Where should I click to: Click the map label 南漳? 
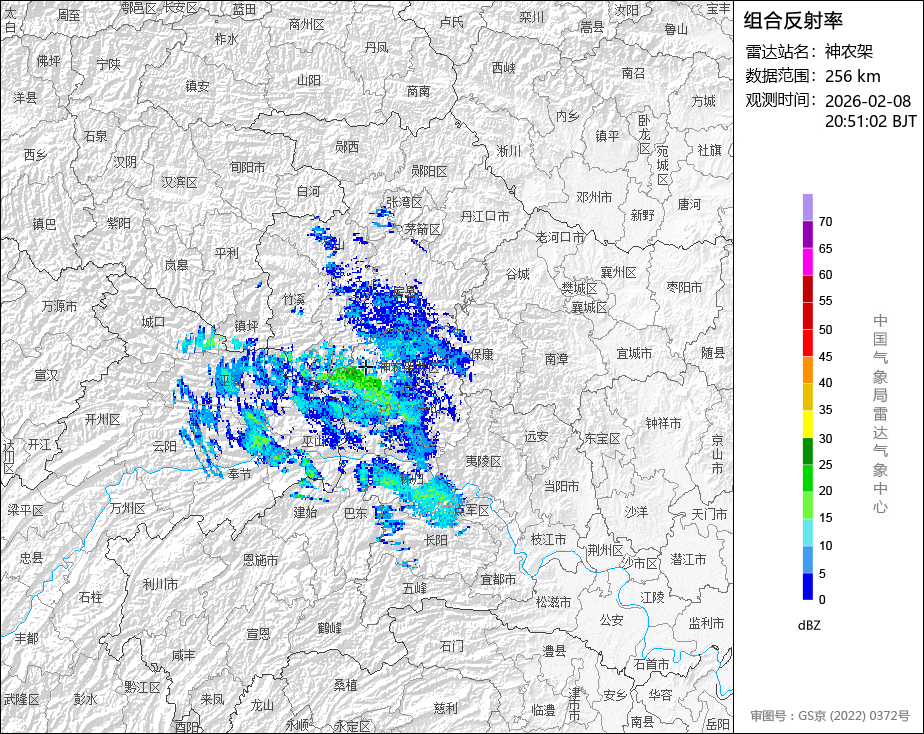(556, 358)
